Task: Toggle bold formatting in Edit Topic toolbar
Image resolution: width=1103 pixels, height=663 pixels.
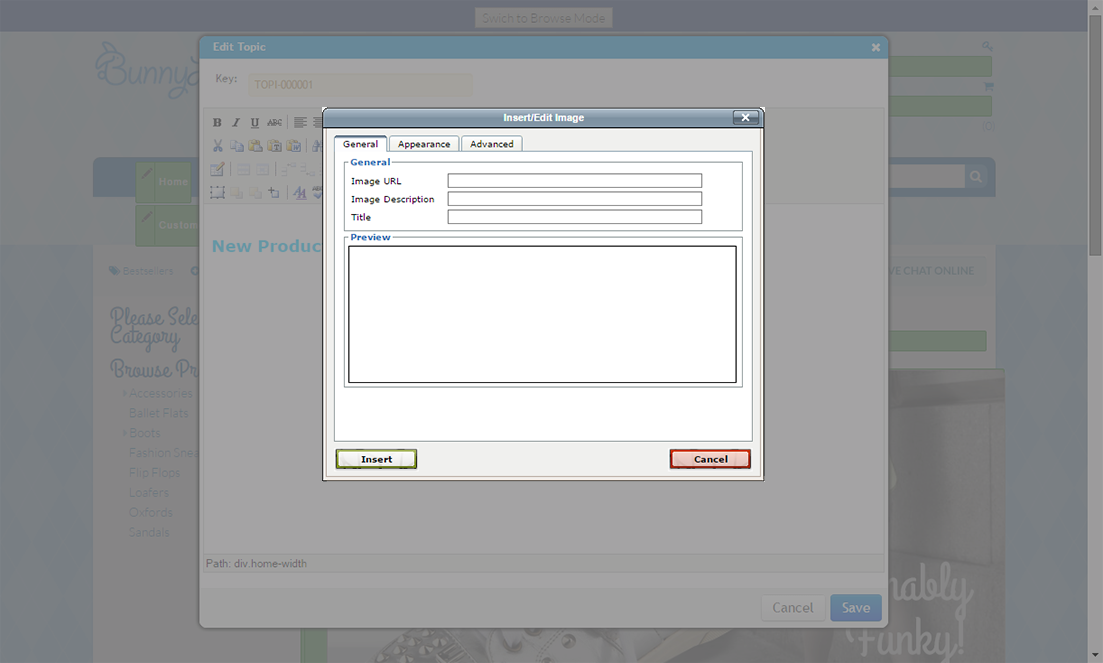Action: 217,122
